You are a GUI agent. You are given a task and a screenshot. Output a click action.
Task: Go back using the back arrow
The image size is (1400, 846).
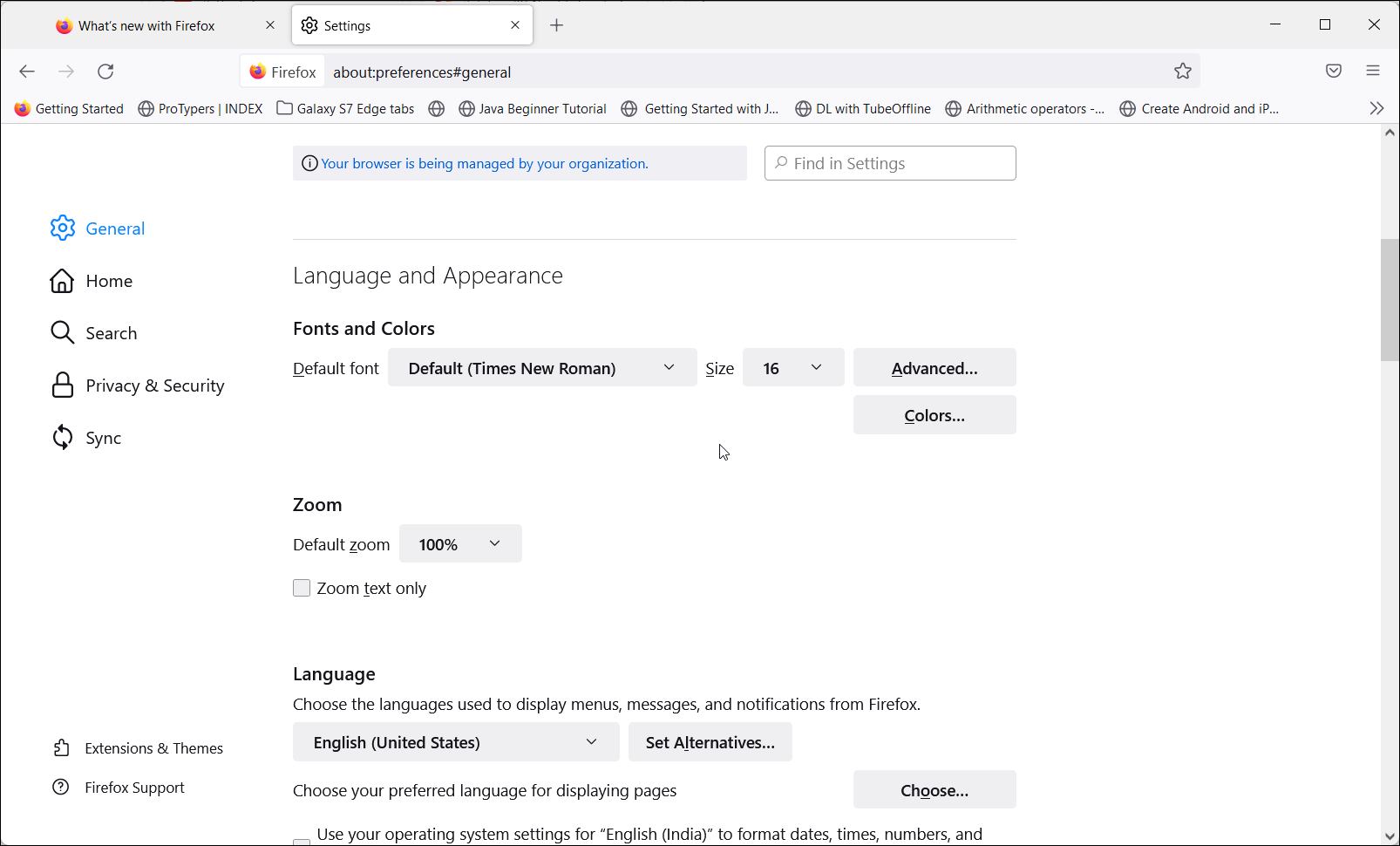[27, 72]
